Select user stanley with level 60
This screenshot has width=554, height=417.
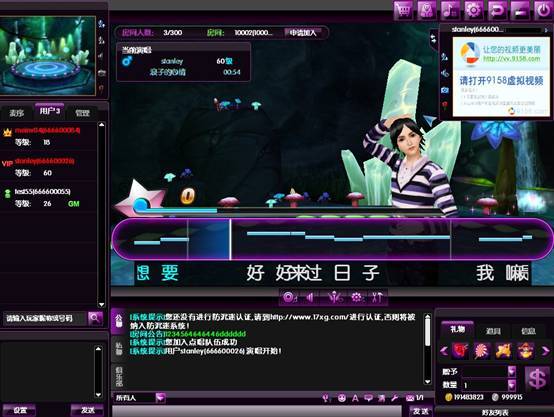pos(48,167)
